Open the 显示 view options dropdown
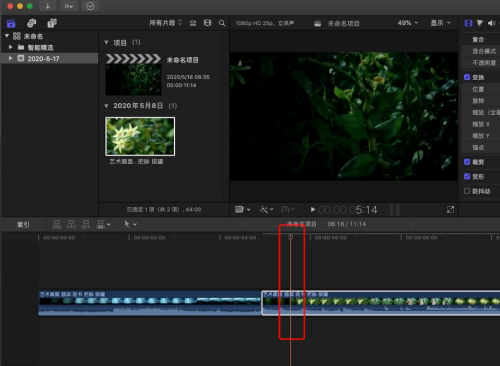Screen dimensions: 500x366 pyautogui.click(x=440, y=23)
